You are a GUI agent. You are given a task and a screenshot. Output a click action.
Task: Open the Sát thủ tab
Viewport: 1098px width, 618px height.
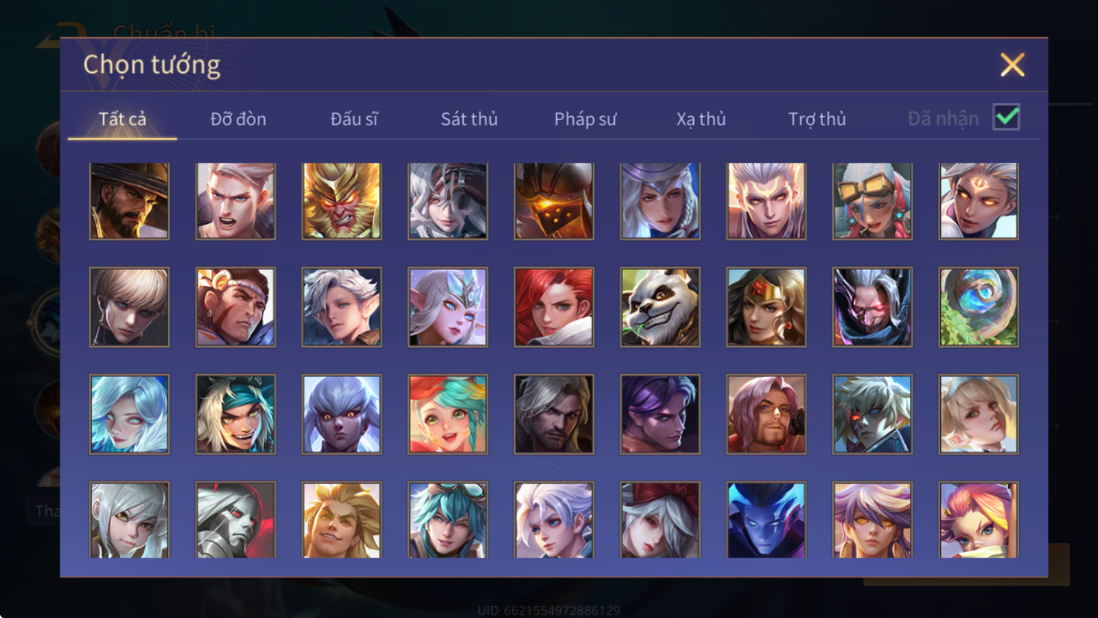click(x=469, y=119)
